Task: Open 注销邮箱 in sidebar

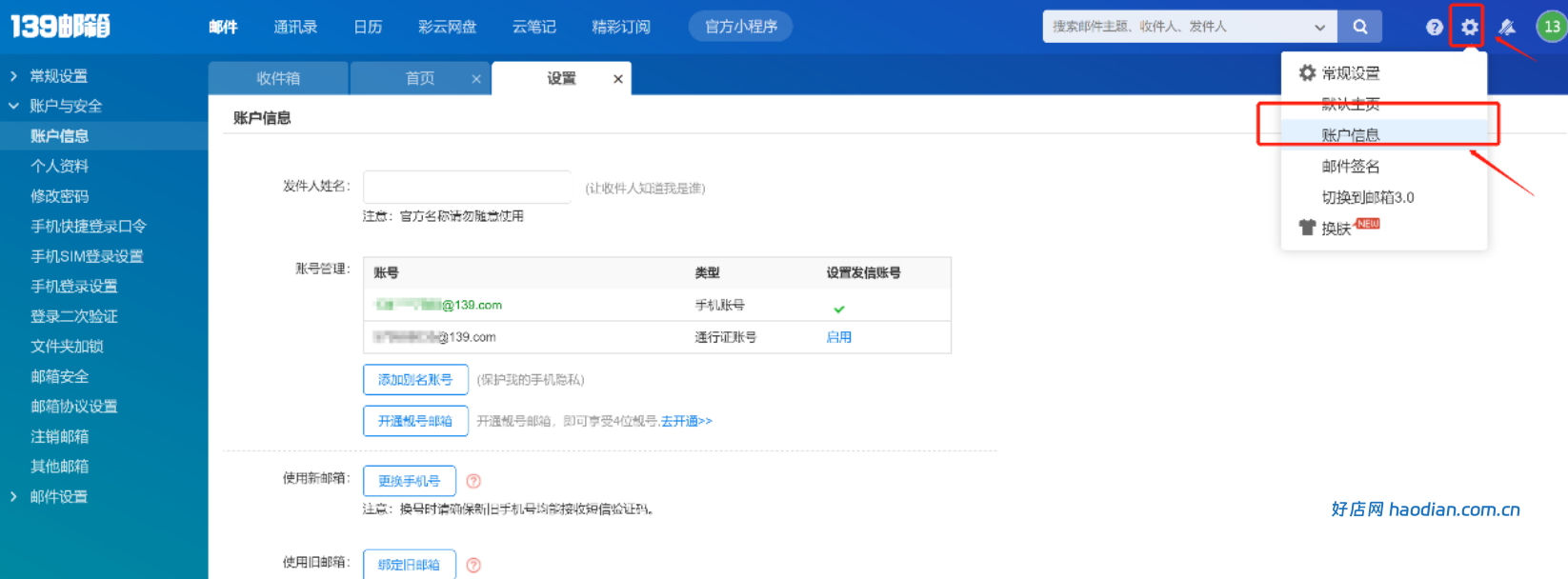Action: [x=59, y=436]
